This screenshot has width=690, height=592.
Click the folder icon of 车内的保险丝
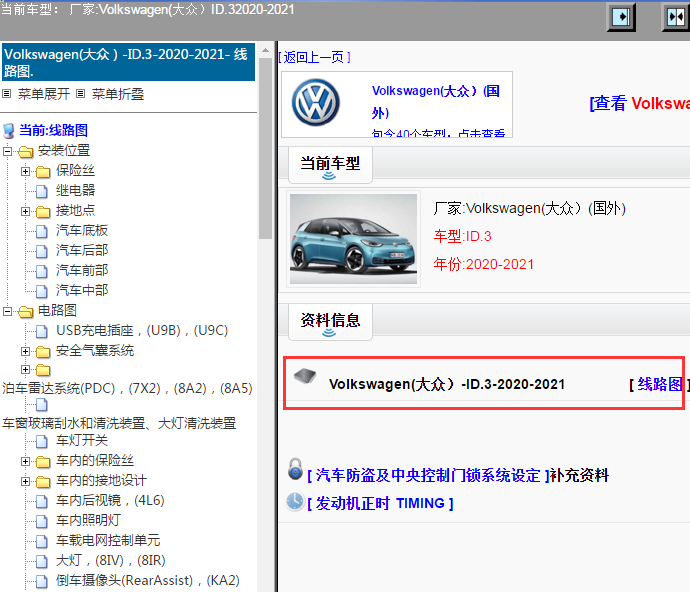43,462
